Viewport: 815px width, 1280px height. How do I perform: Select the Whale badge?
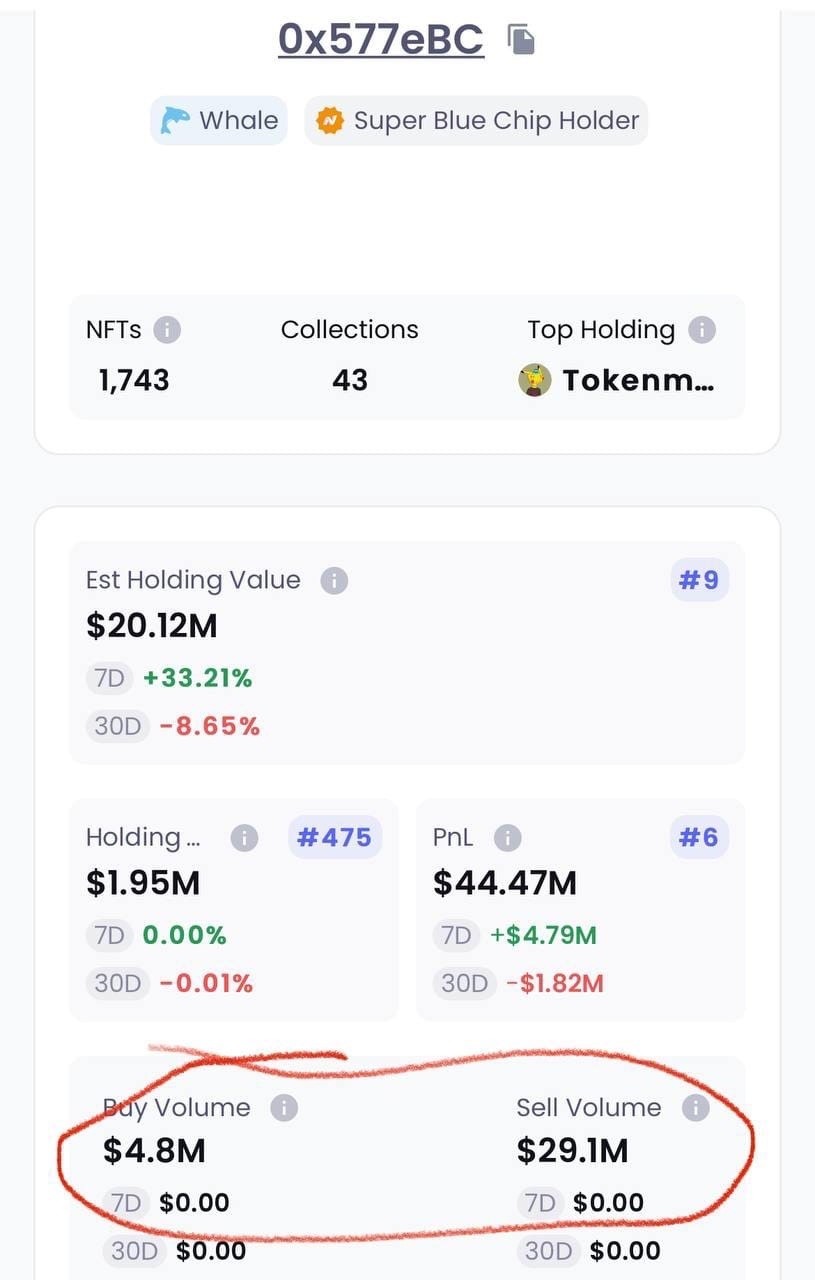pos(219,121)
